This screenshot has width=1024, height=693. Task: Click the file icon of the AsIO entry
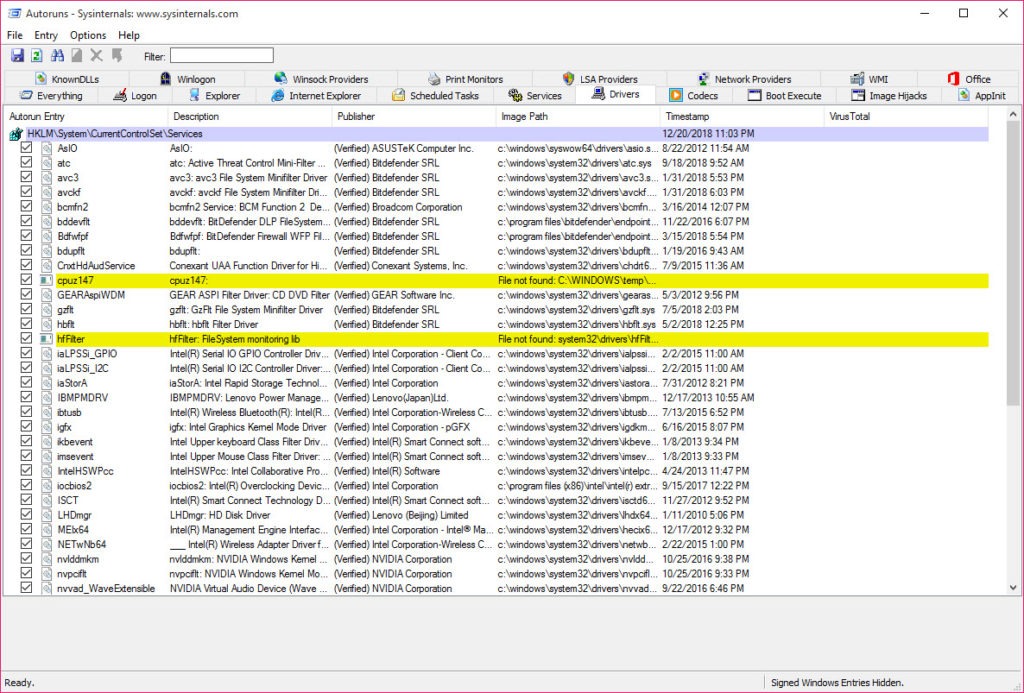(x=46, y=148)
